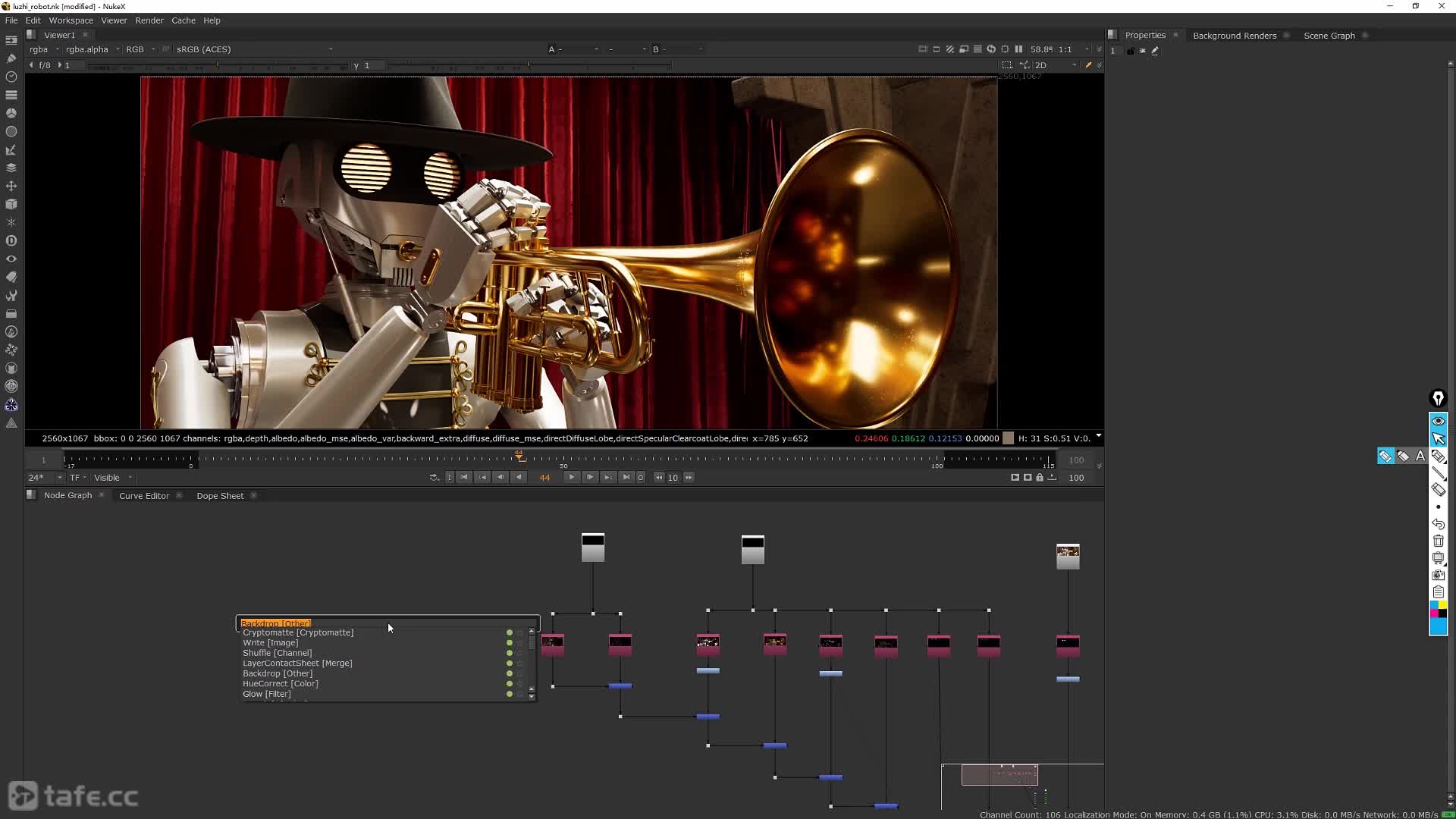Open the rgba layer dropdown
Screen dimensions: 1456x819
click(44, 49)
